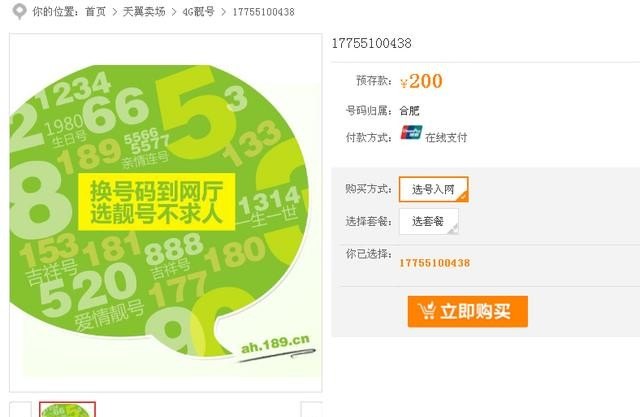Select the 选套餐 package option
This screenshot has width=640, height=417.
[429, 222]
